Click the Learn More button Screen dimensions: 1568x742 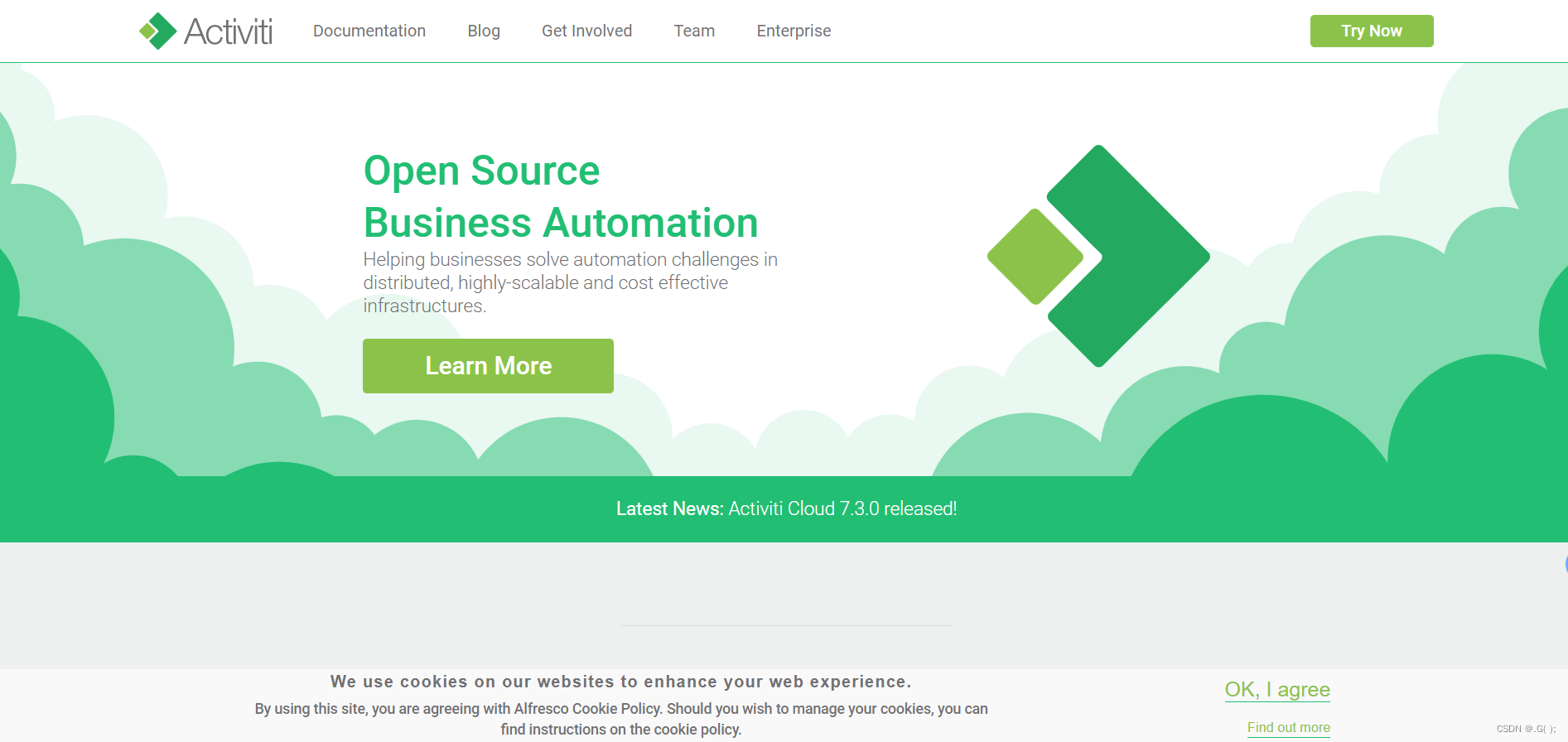coord(488,366)
